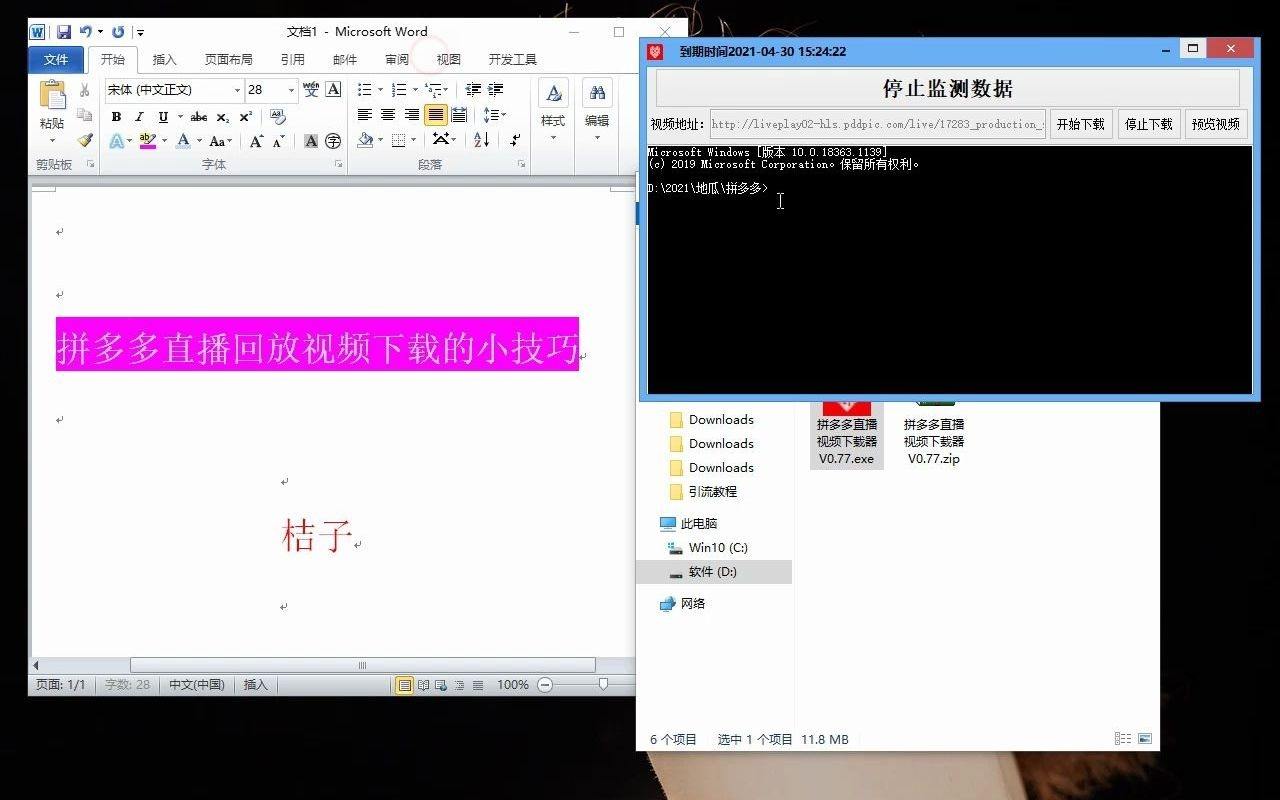
Task: Click the Clear Formatting eraser icon
Action: click(x=278, y=117)
